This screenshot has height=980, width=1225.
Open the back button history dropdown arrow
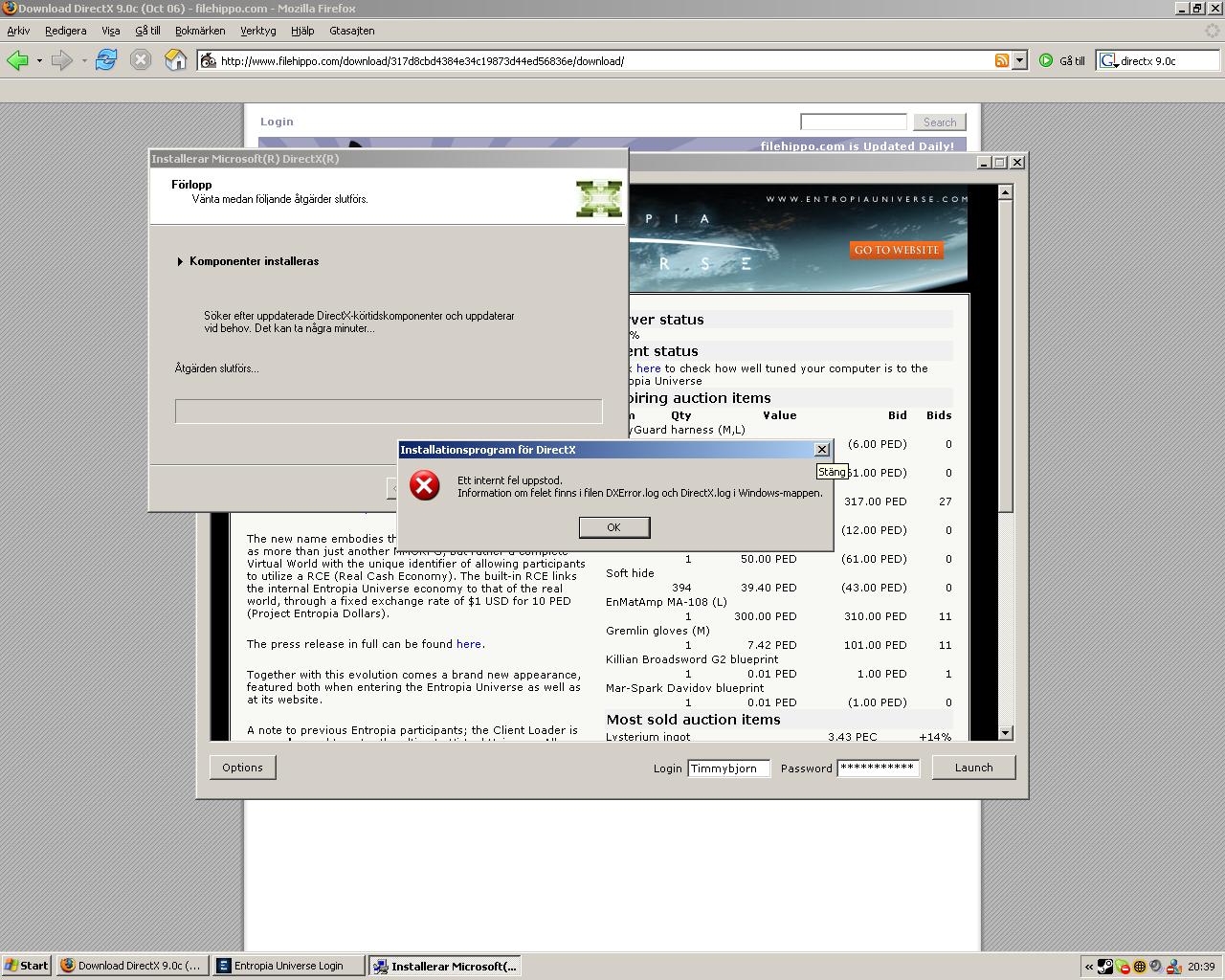tap(39, 60)
